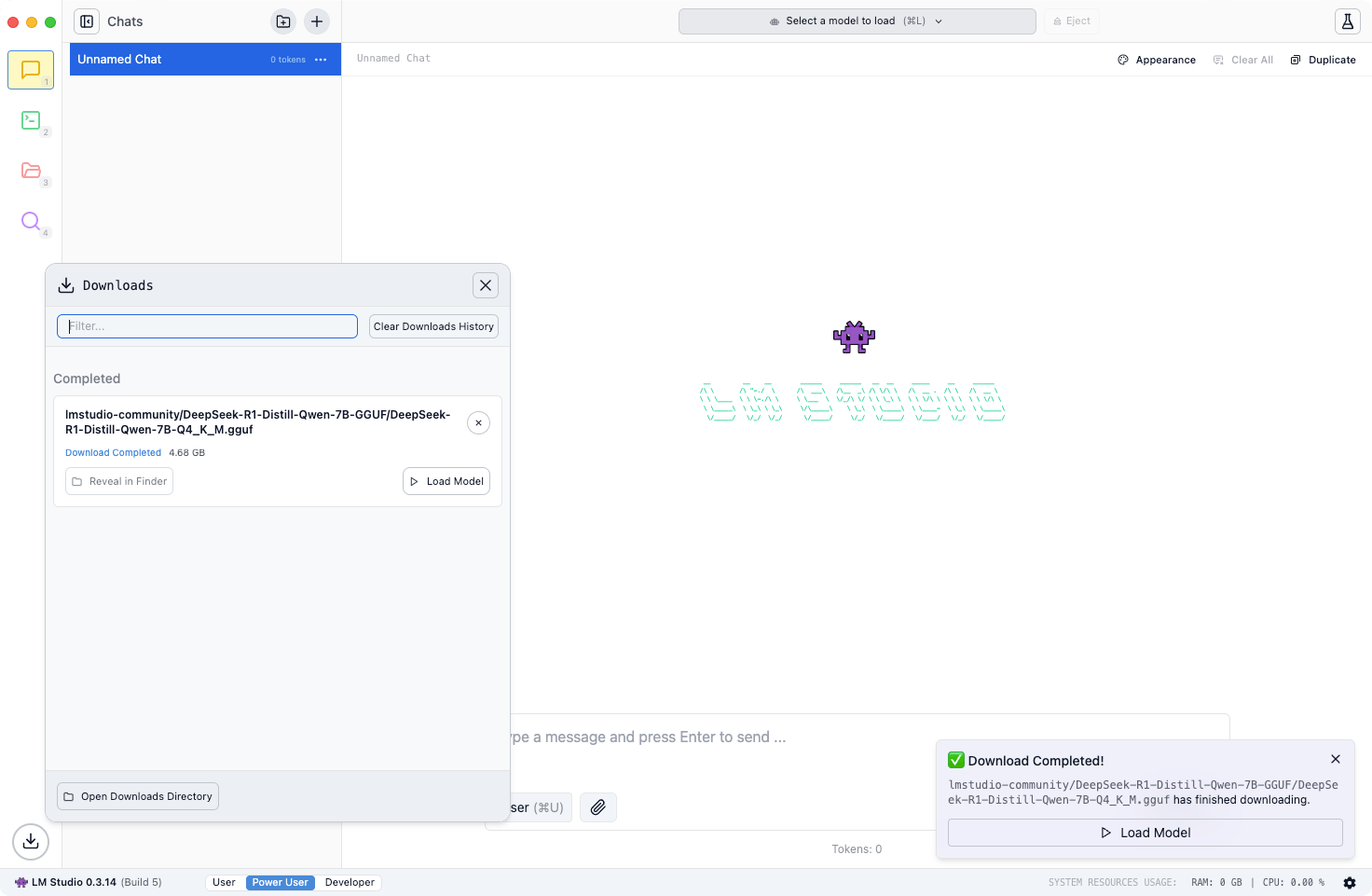Click Clear Downloads History button
The image size is (1372, 896).
pyautogui.click(x=433, y=326)
